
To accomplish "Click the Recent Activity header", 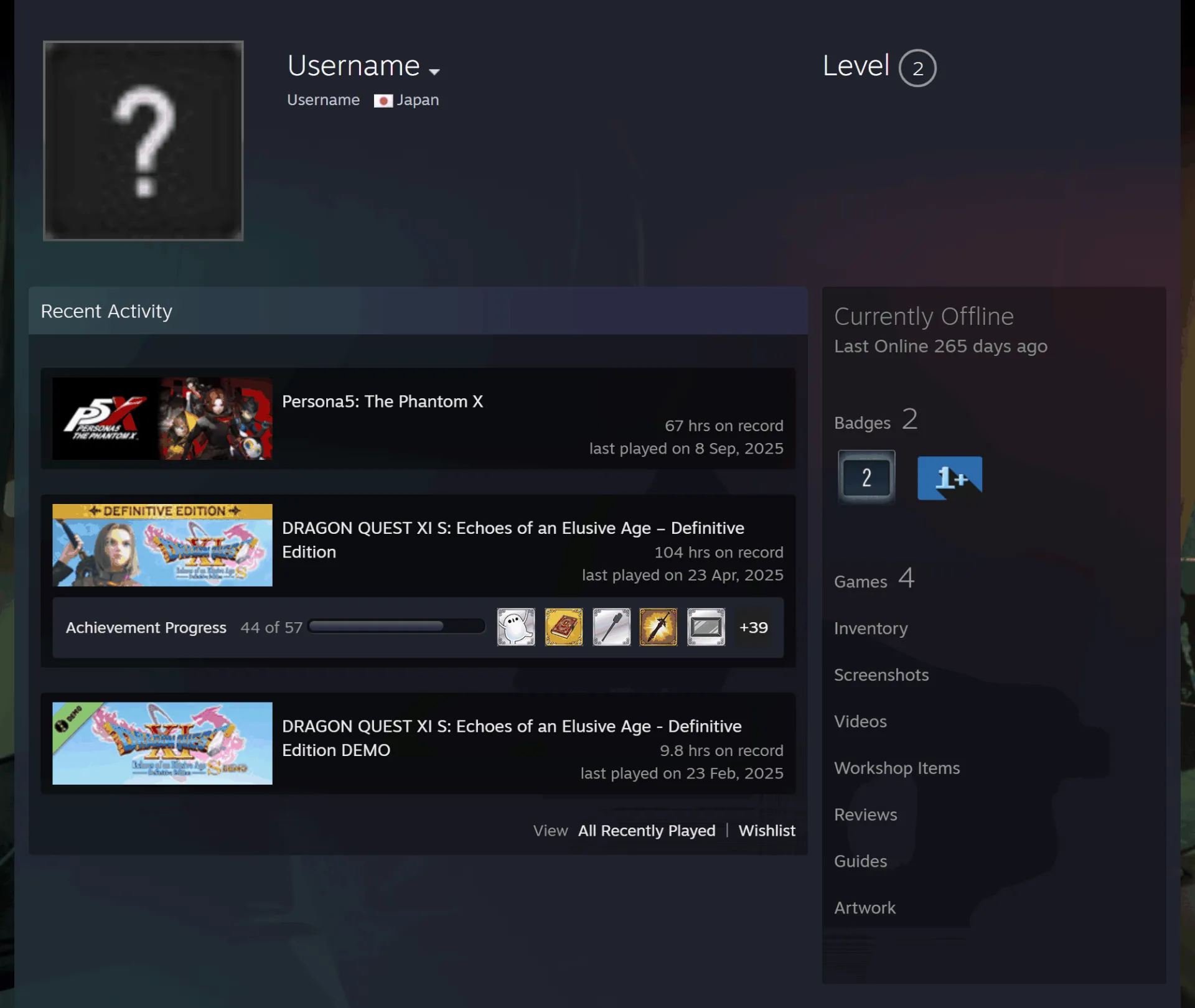I will 418,311.
